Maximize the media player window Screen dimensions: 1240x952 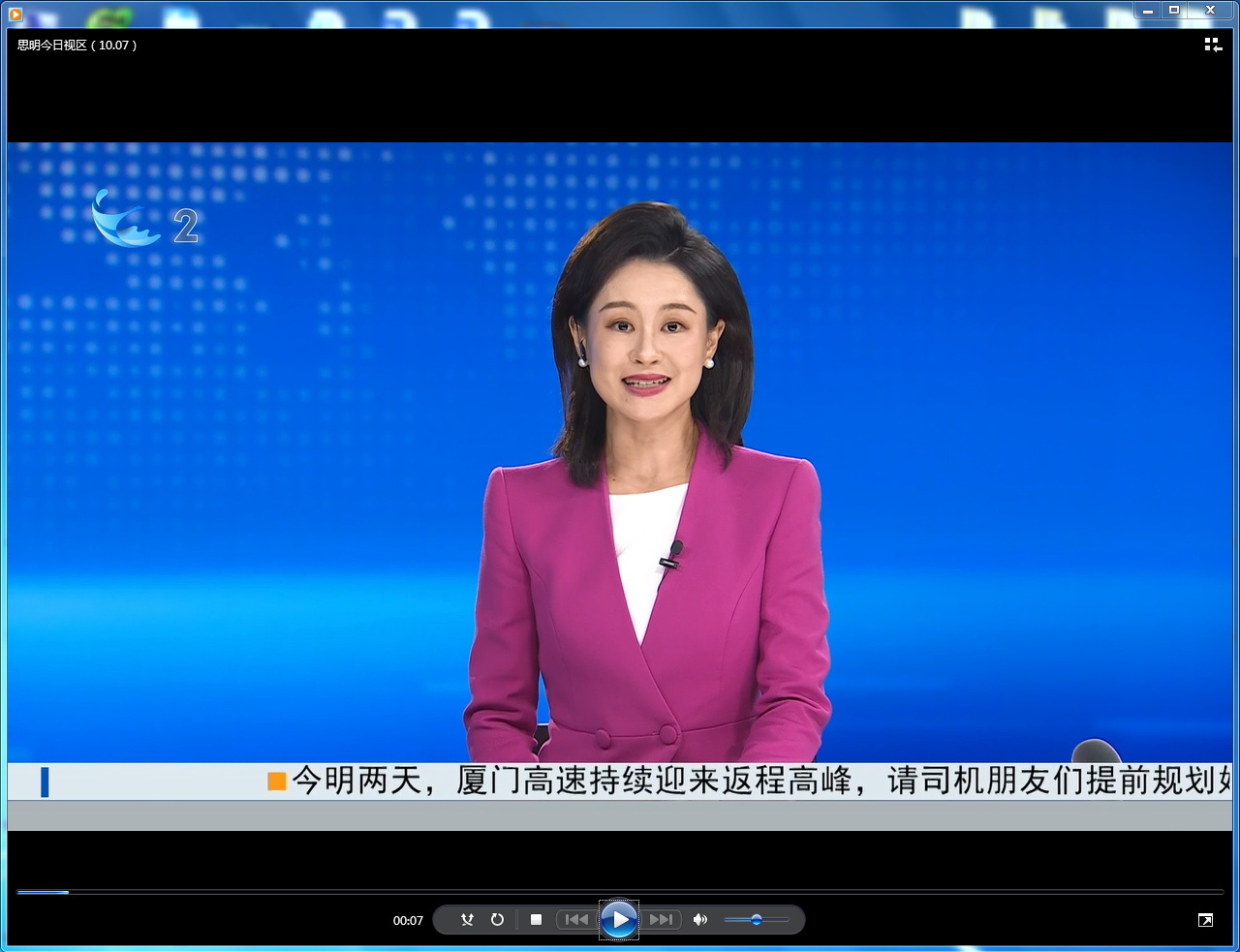pyautogui.click(x=1174, y=11)
